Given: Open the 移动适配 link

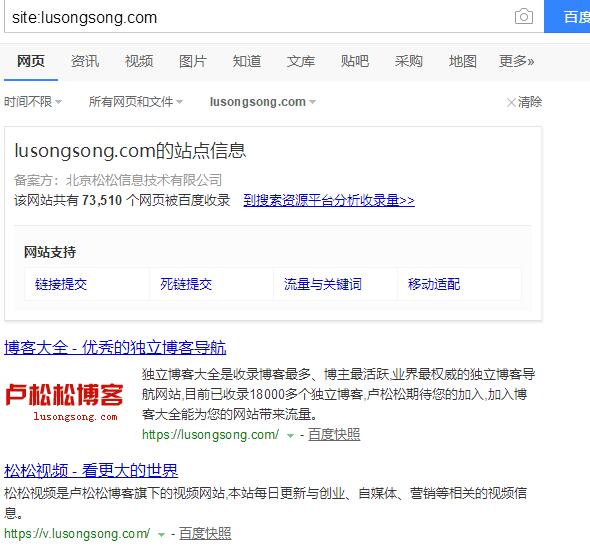Looking at the screenshot, I should pos(434,284).
